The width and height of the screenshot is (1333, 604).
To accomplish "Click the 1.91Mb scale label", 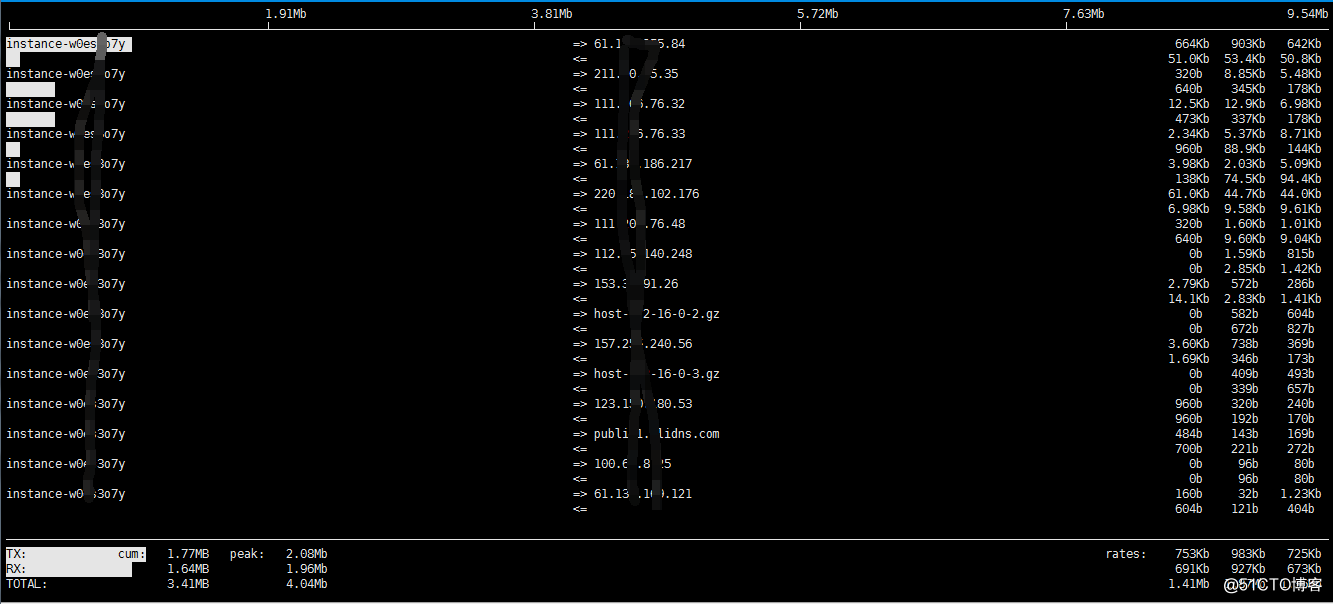I will click(286, 14).
